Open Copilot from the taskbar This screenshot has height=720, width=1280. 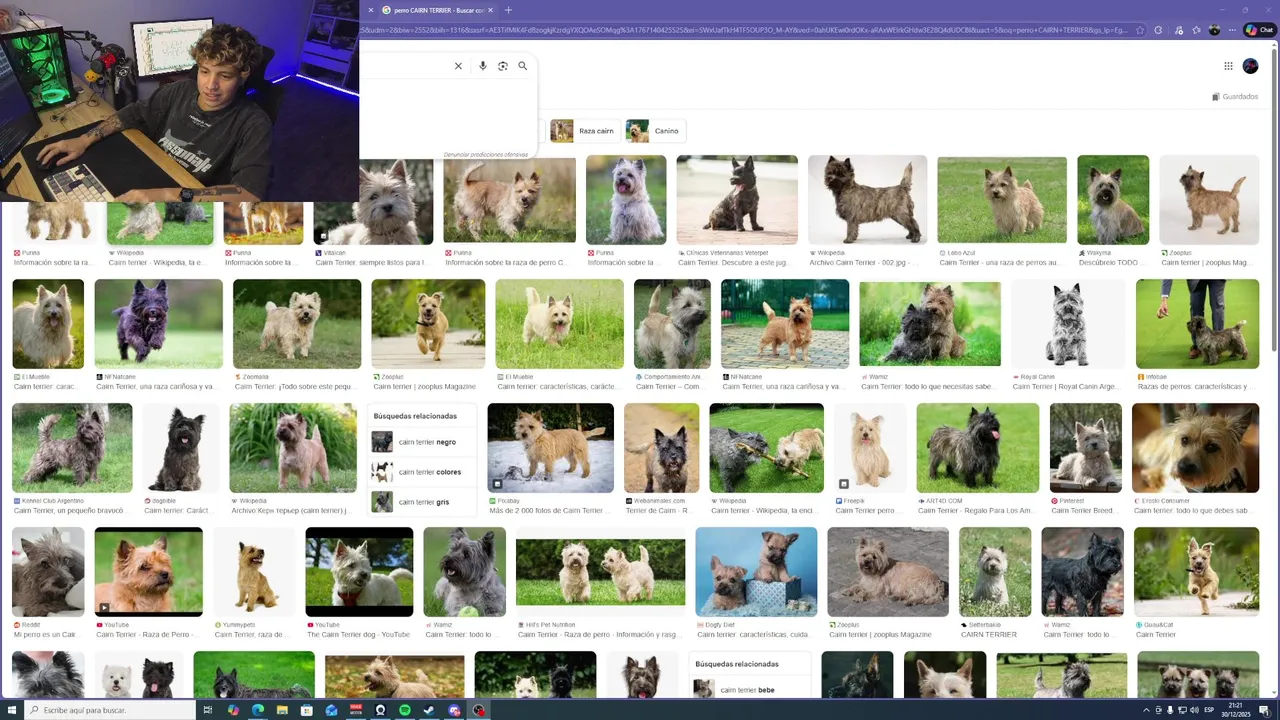point(233,710)
